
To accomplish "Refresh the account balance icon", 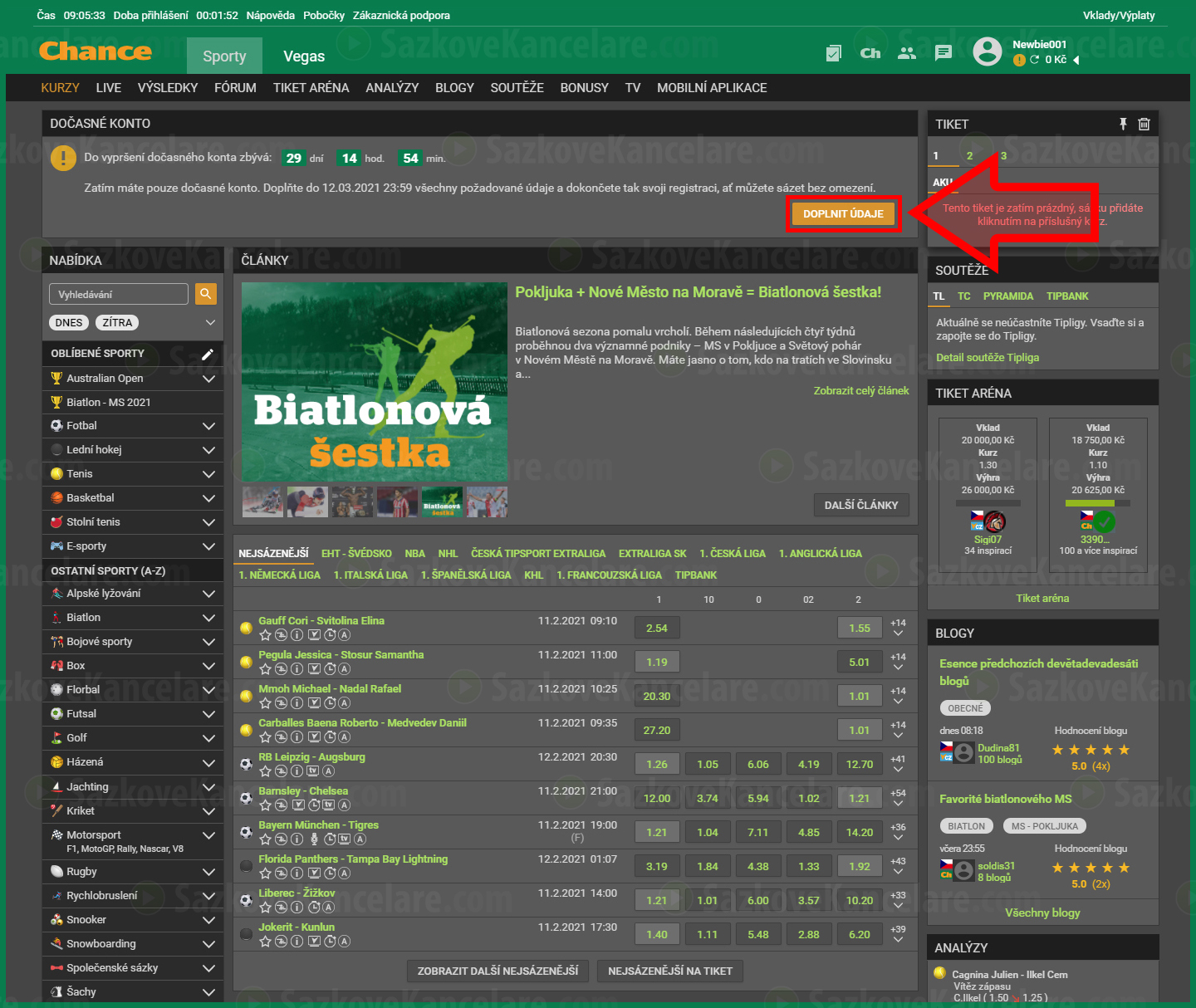I will (x=1035, y=60).
